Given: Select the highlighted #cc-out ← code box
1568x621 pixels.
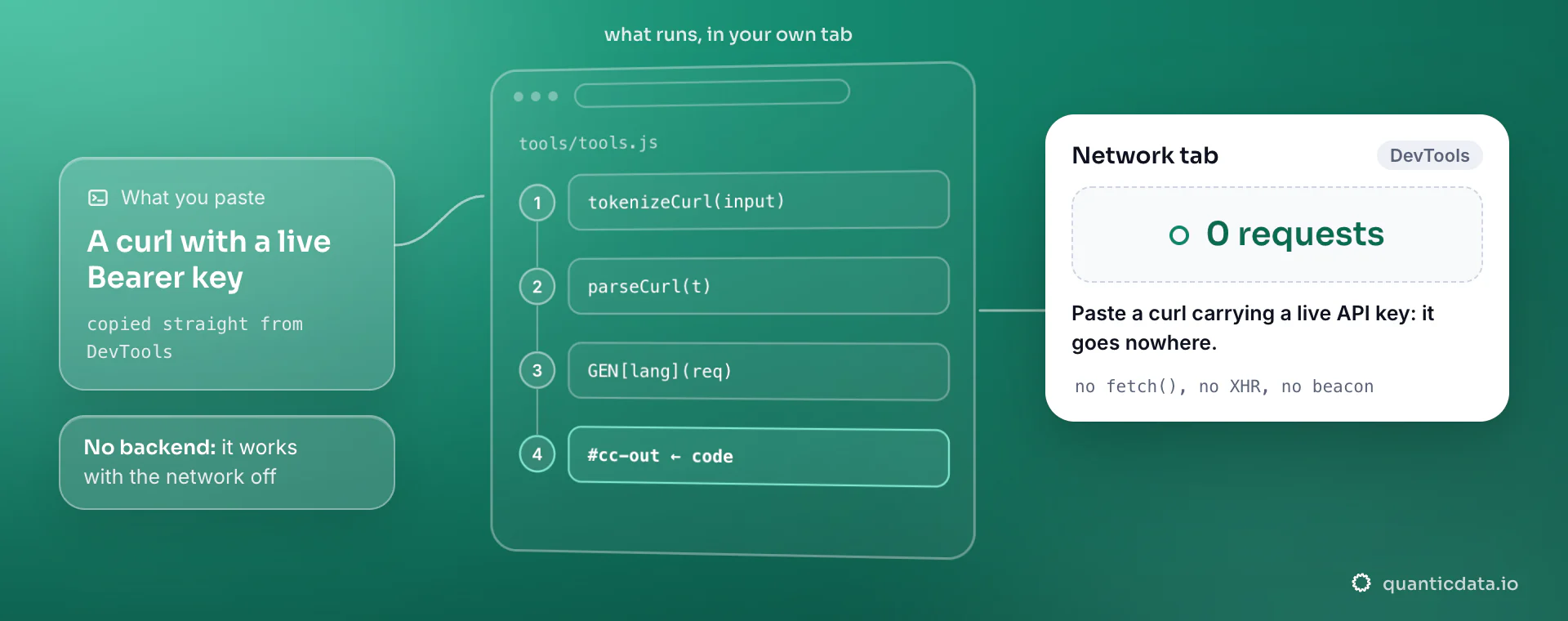Looking at the screenshot, I should pos(759,456).
